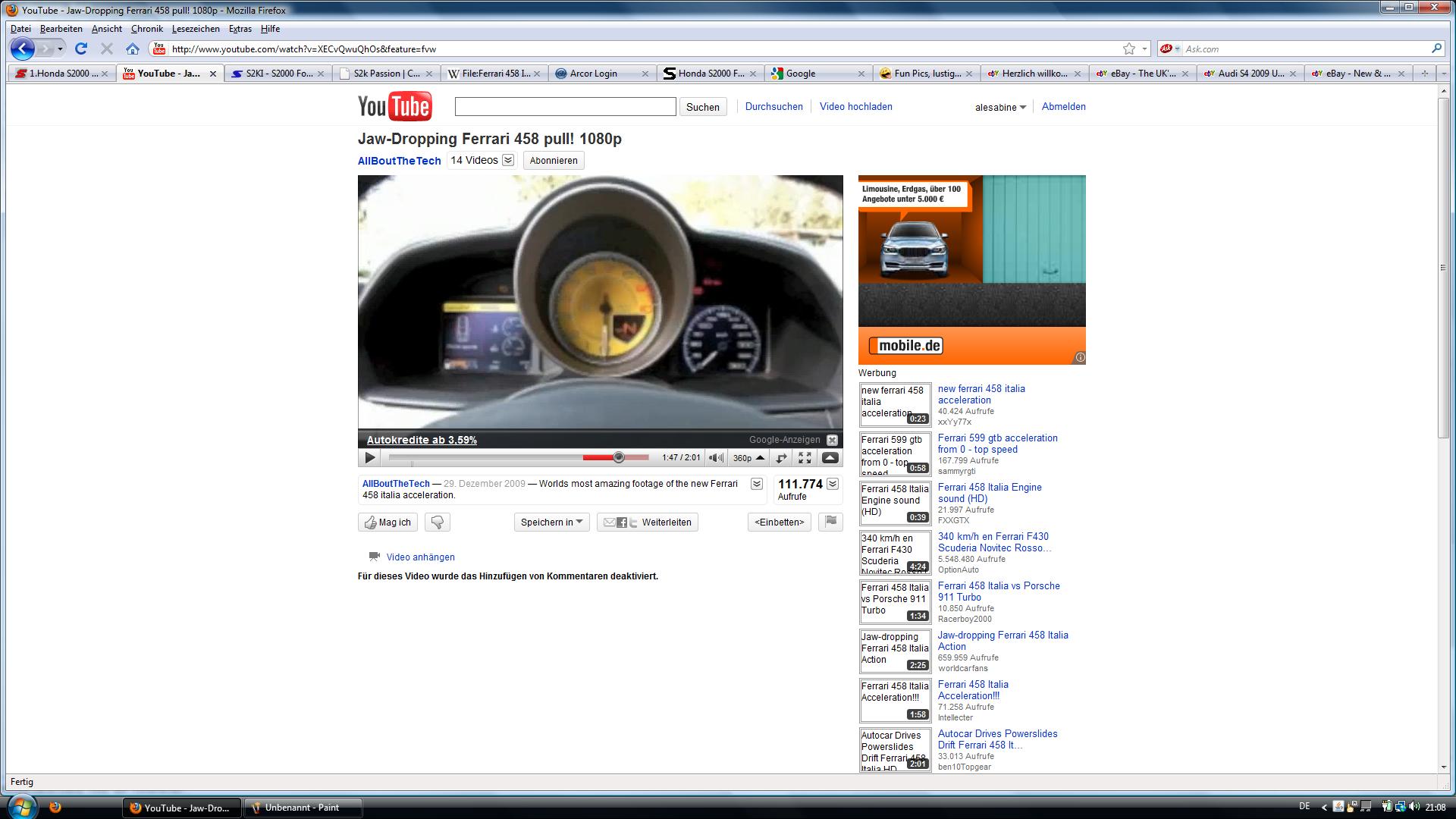This screenshot has height=819, width=1456.
Task: Click the Abonnieren subscribe button
Action: (x=553, y=160)
